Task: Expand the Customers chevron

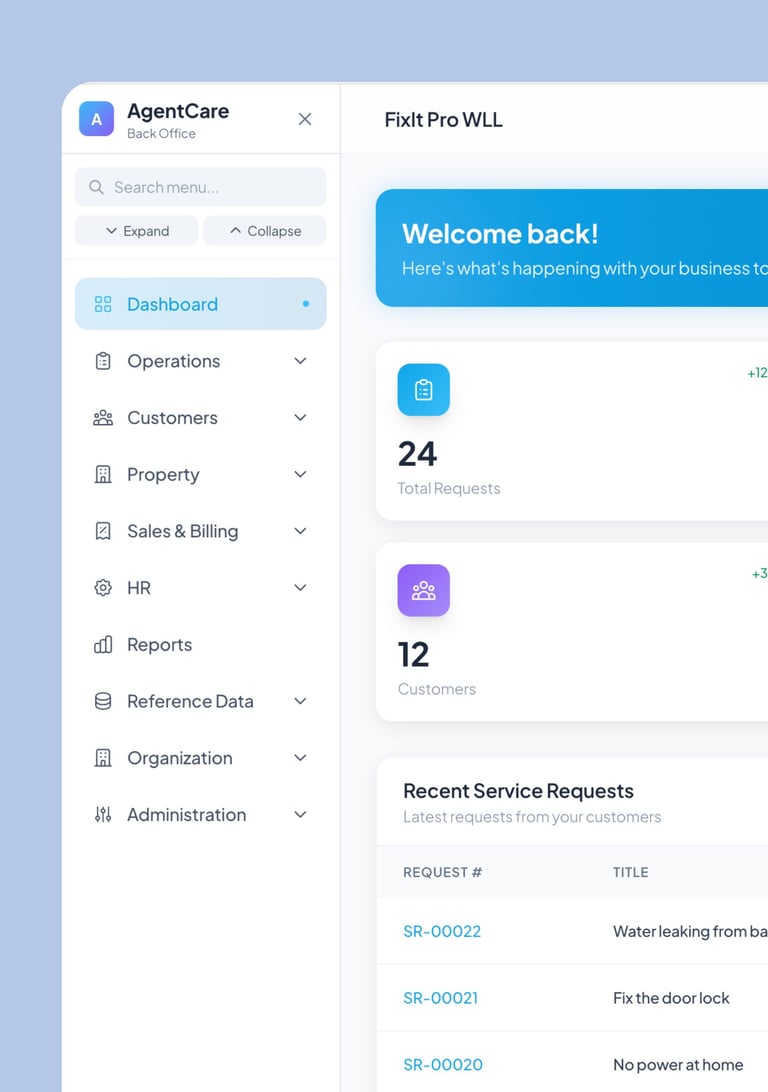Action: [x=300, y=418]
